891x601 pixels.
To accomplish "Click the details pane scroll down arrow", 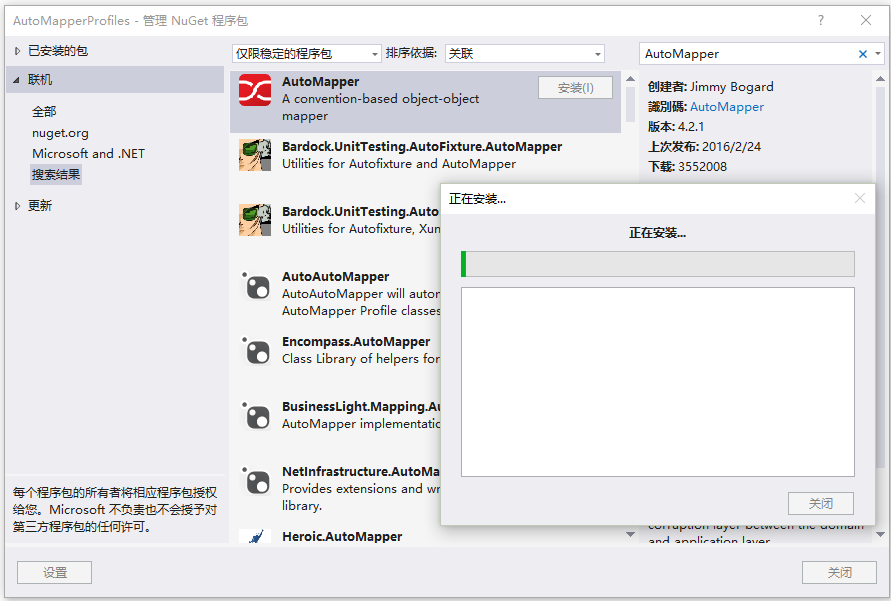I will point(880,534).
